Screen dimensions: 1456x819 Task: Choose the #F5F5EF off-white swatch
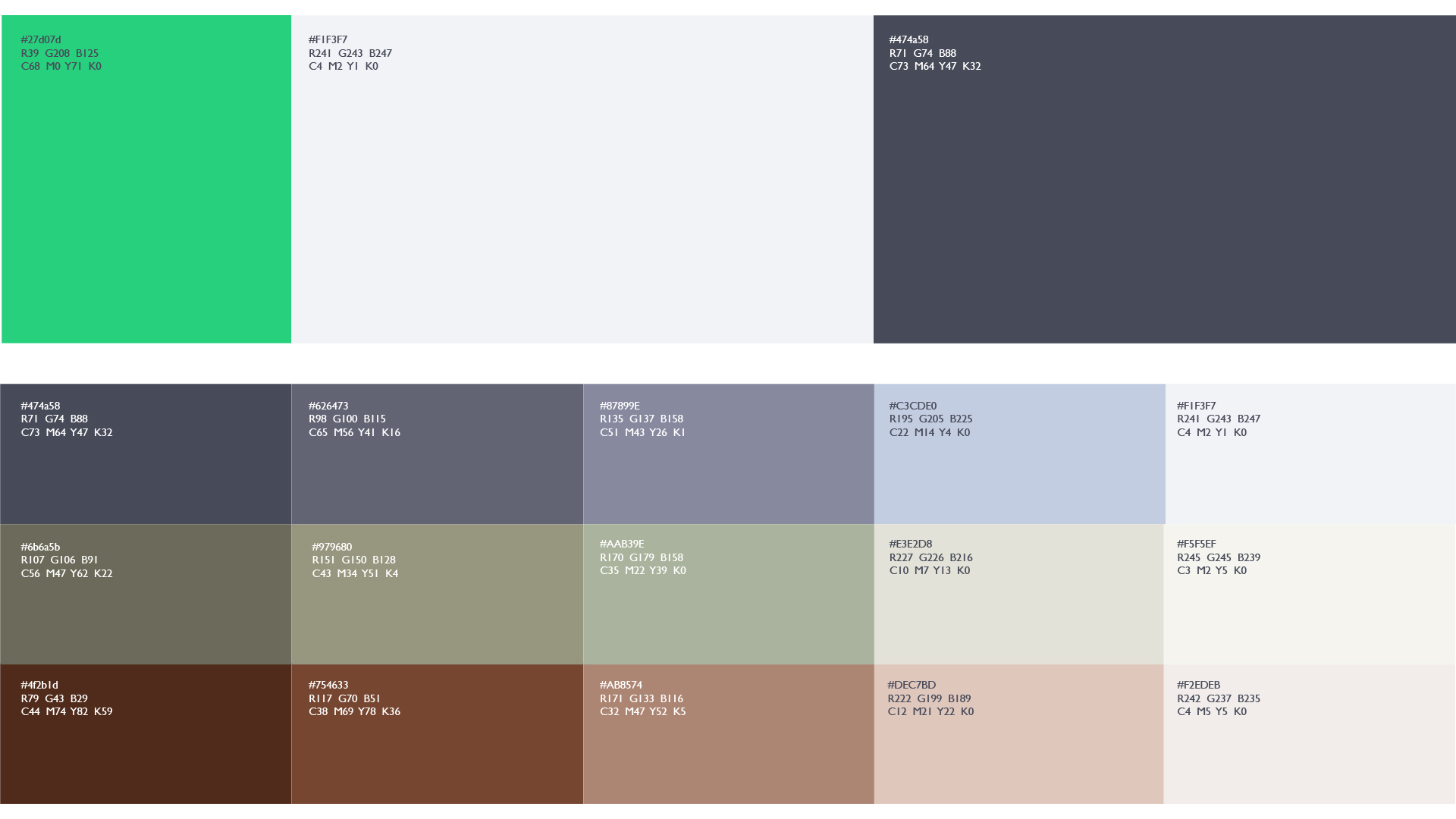click(1310, 610)
